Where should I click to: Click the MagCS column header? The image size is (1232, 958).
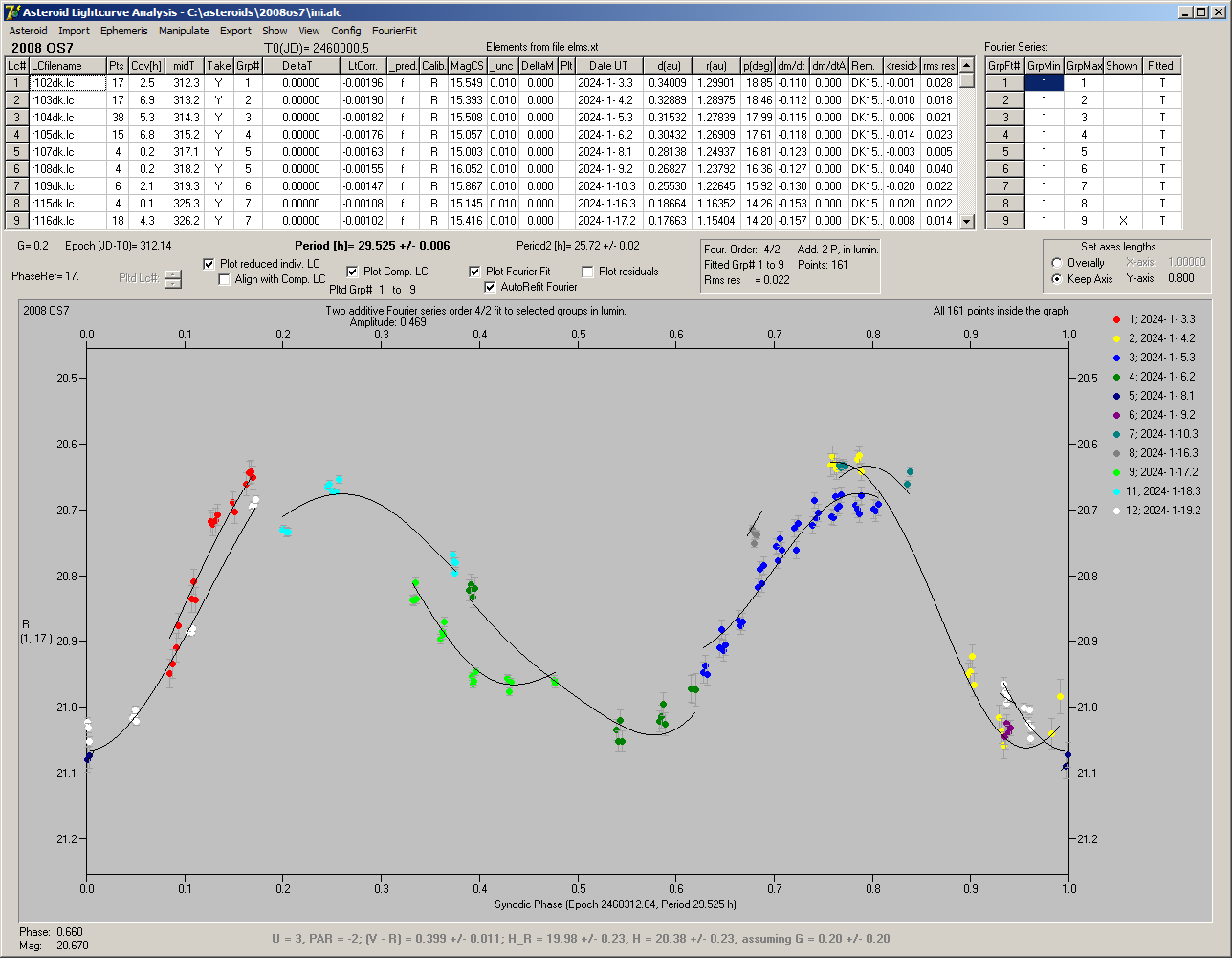click(467, 66)
